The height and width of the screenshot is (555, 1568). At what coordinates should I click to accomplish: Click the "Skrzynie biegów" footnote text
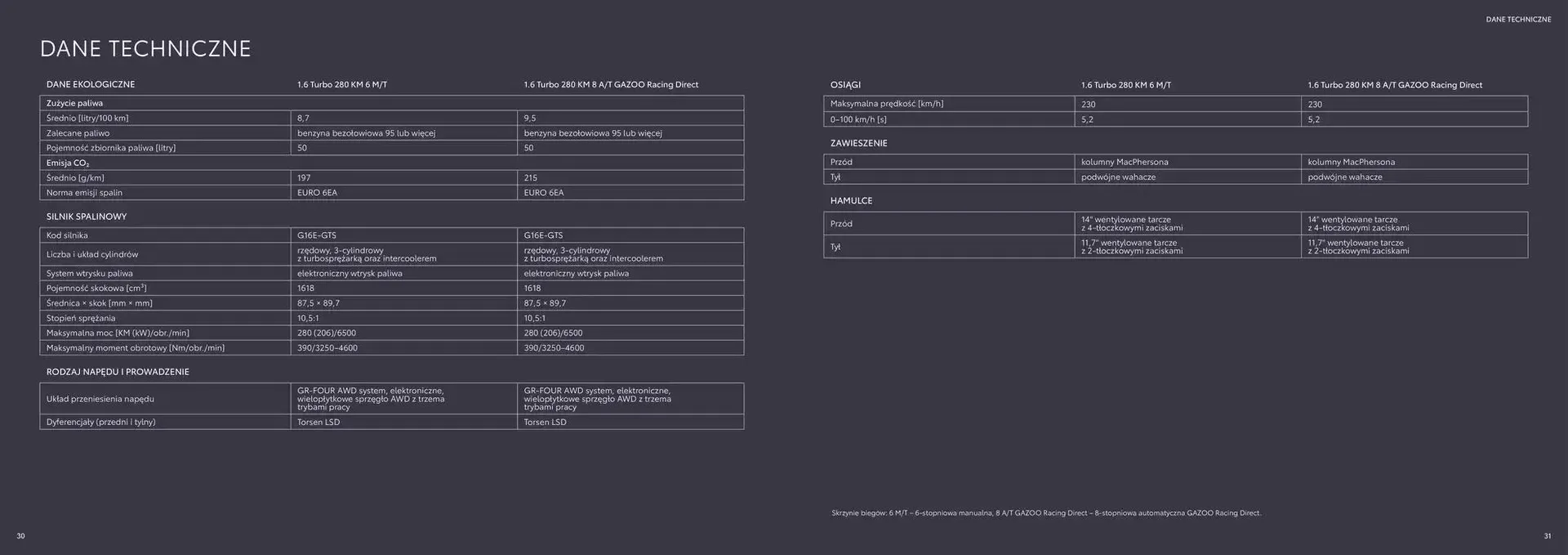coord(1045,513)
